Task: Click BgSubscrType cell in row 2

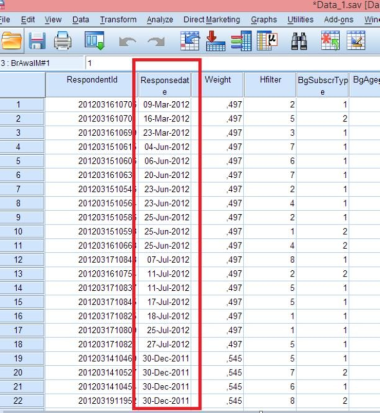Action: click(323, 118)
